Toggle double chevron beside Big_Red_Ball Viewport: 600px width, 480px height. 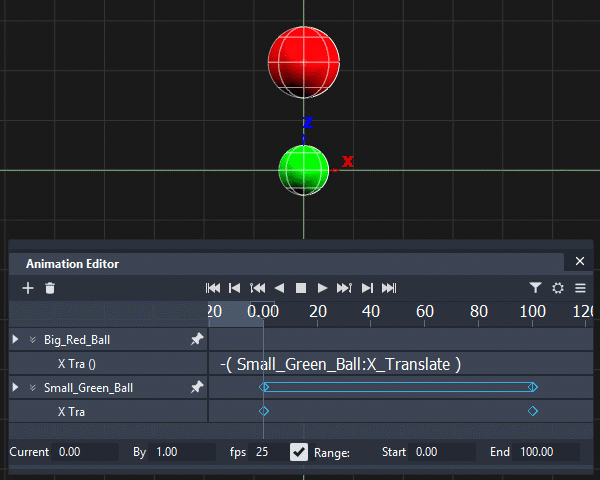pyautogui.click(x=33, y=340)
